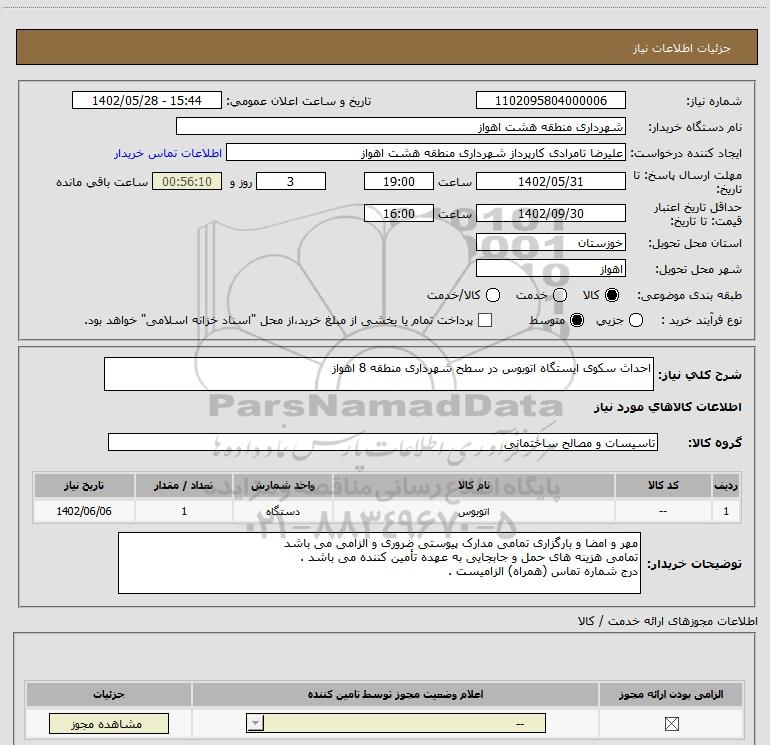The height and width of the screenshot is (745, 770).
Task: Toggle the Islamic treasury payment checkbox
Action: click(x=485, y=320)
